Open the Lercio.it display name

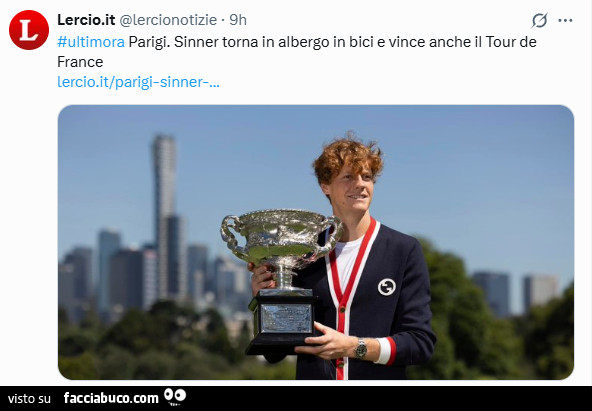(86, 20)
